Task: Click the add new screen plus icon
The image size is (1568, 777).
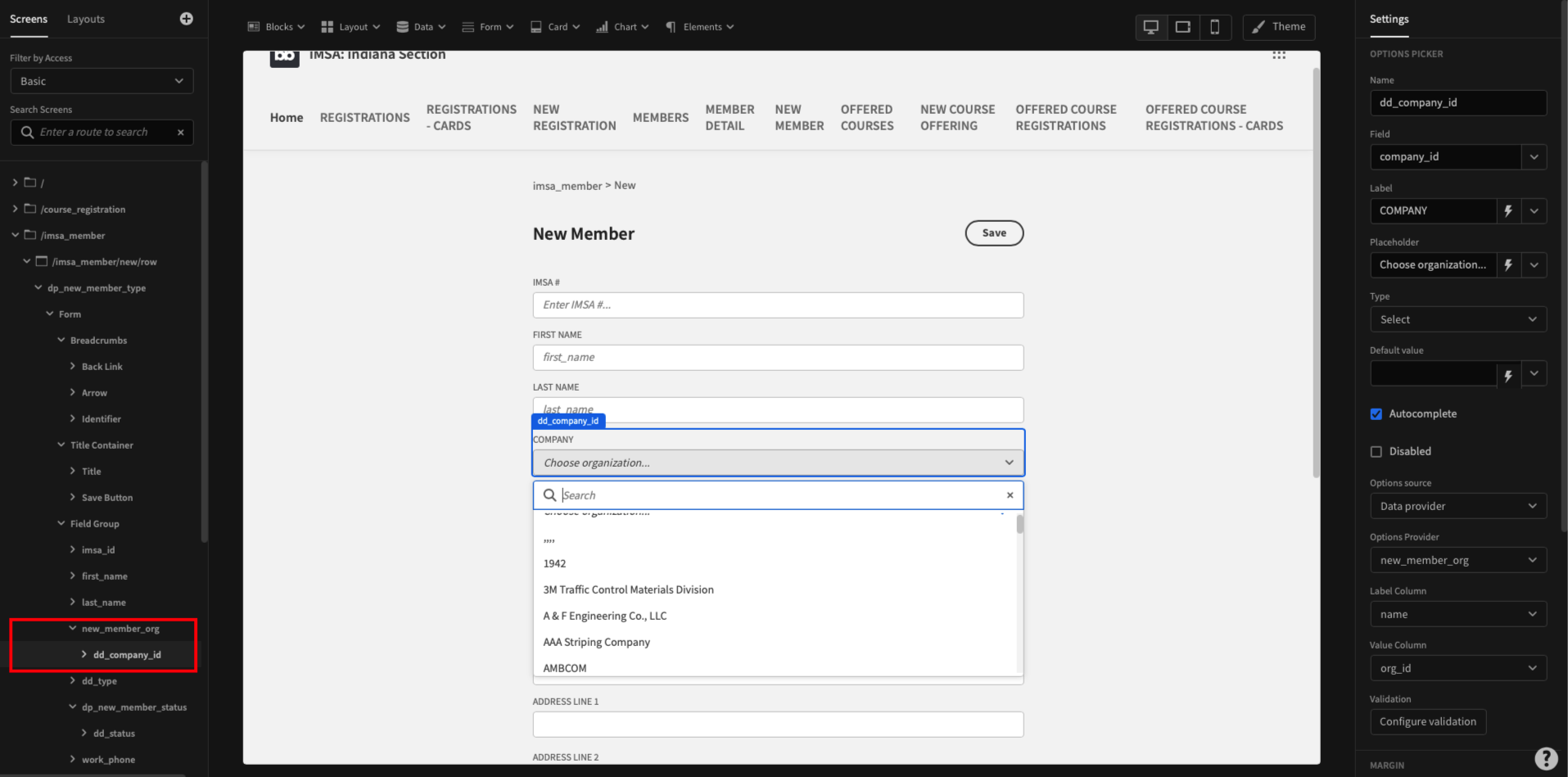Action: coord(186,19)
